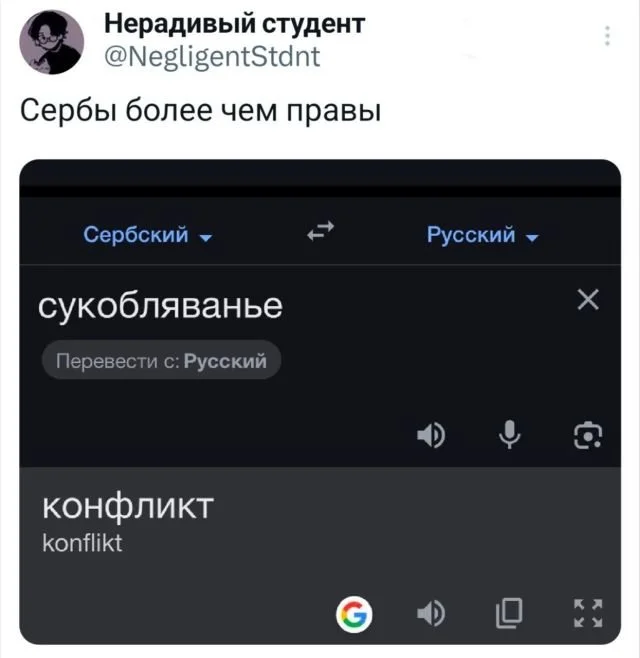Tap the Перевести с: Русский suggestion
The height and width of the screenshot is (658, 640).
point(161,360)
